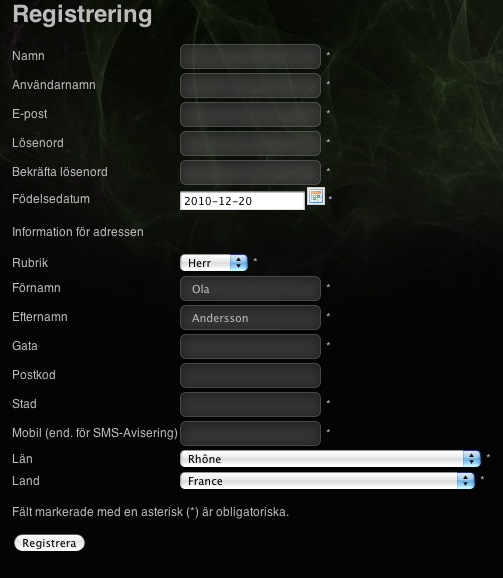Click the Födelsedatum label

(x=51, y=199)
